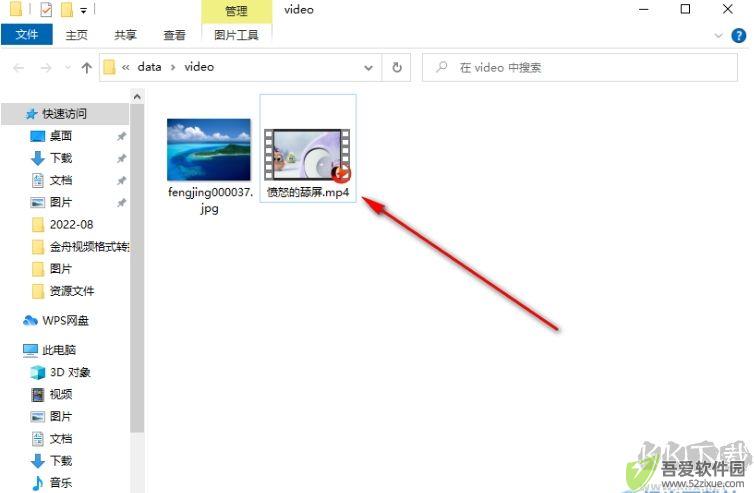The height and width of the screenshot is (493, 754).
Task: Select 快速访问 in navigation pane
Action: point(64,114)
